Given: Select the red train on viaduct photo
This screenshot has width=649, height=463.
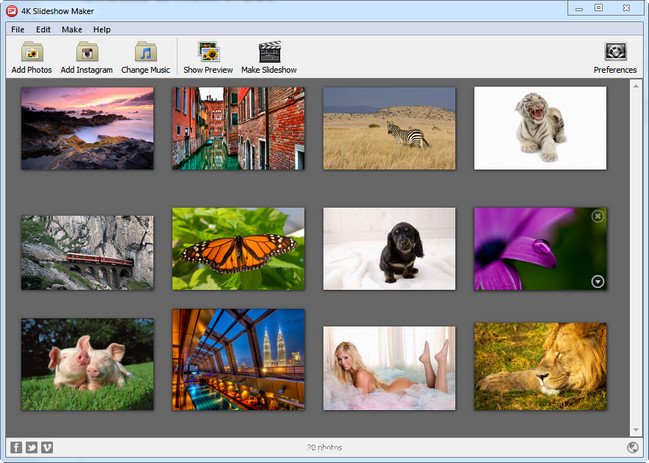Looking at the screenshot, I should [x=87, y=252].
